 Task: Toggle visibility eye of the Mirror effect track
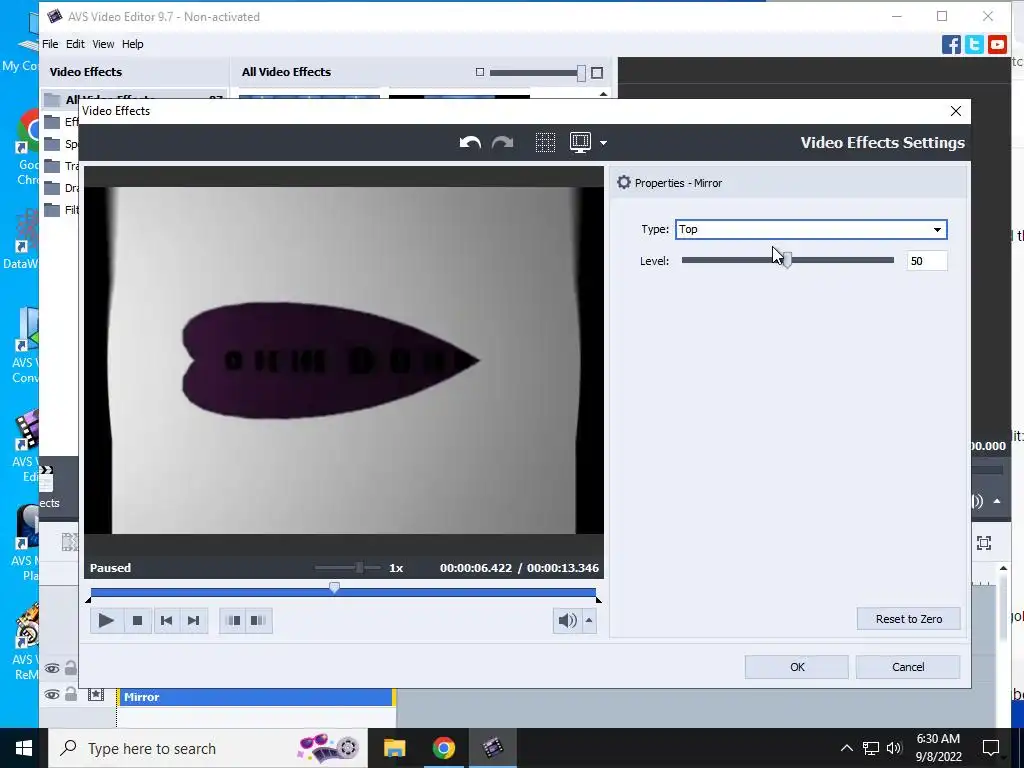(x=52, y=694)
